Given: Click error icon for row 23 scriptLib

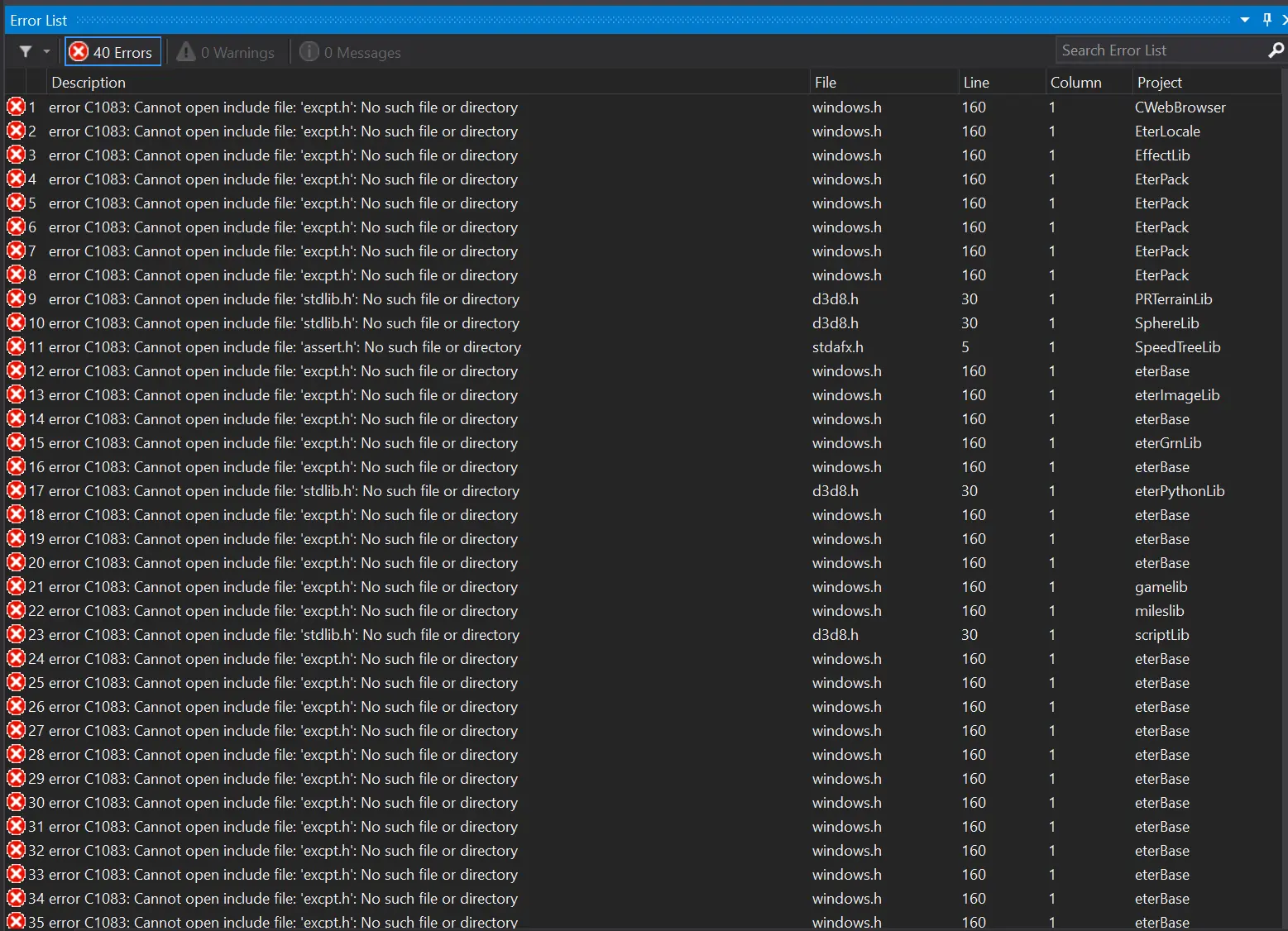Looking at the screenshot, I should coord(16,634).
